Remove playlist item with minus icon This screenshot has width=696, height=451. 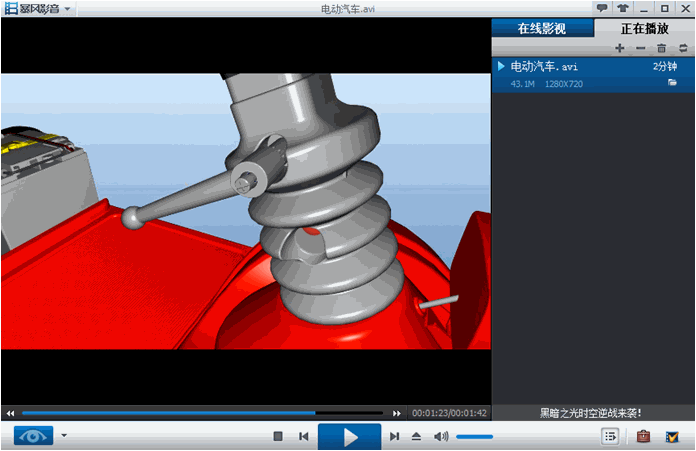[641, 48]
